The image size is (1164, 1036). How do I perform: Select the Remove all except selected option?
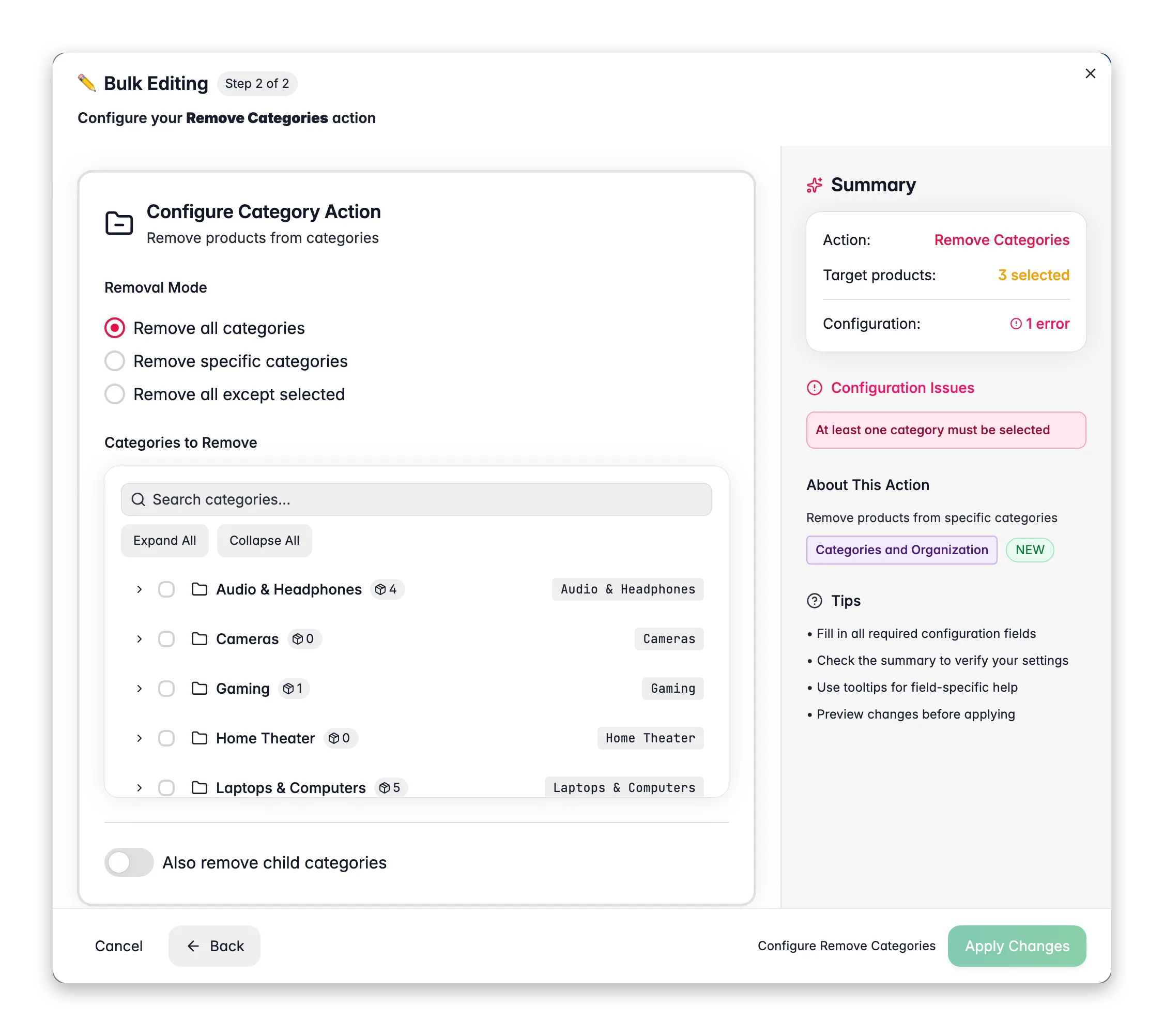pyautogui.click(x=115, y=394)
